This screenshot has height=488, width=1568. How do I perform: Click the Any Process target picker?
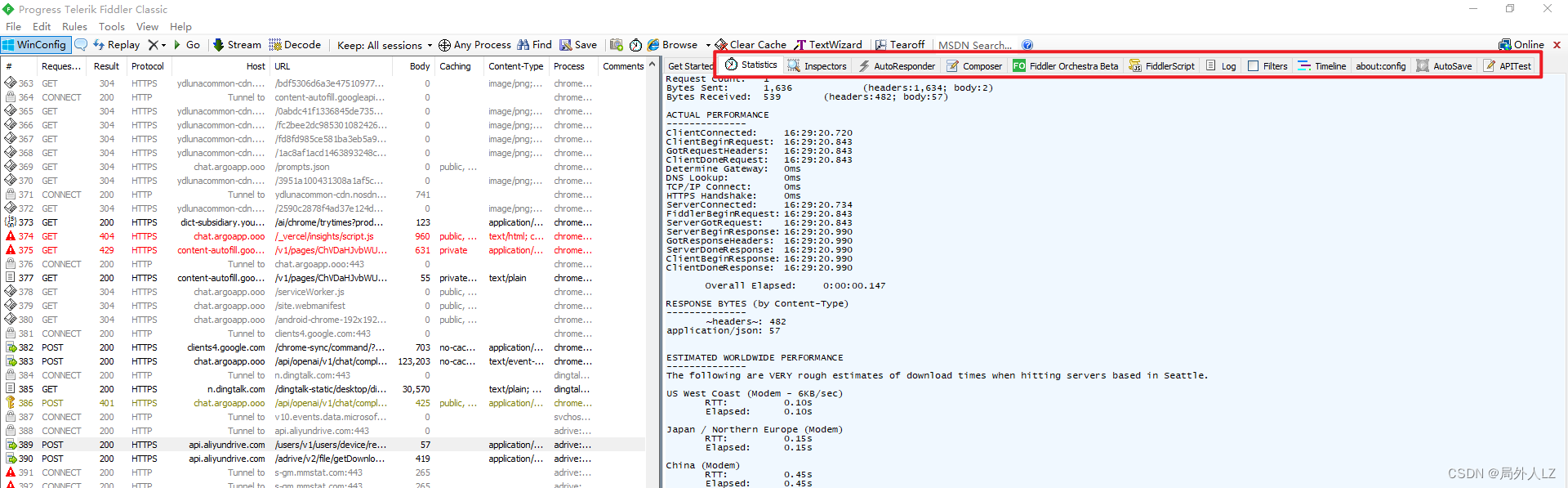pyautogui.click(x=474, y=45)
